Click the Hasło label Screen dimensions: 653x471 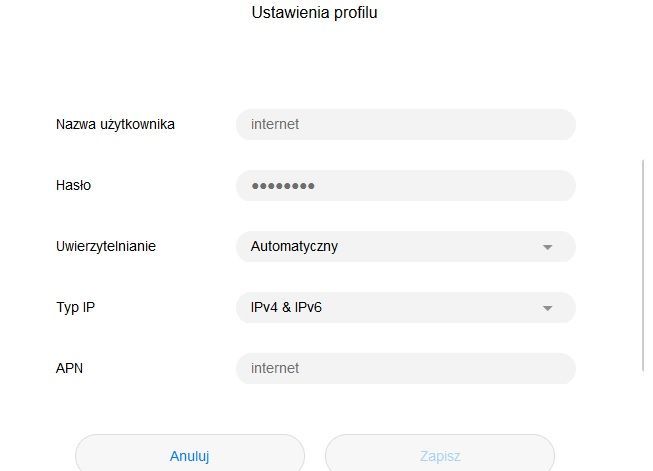tap(74, 185)
